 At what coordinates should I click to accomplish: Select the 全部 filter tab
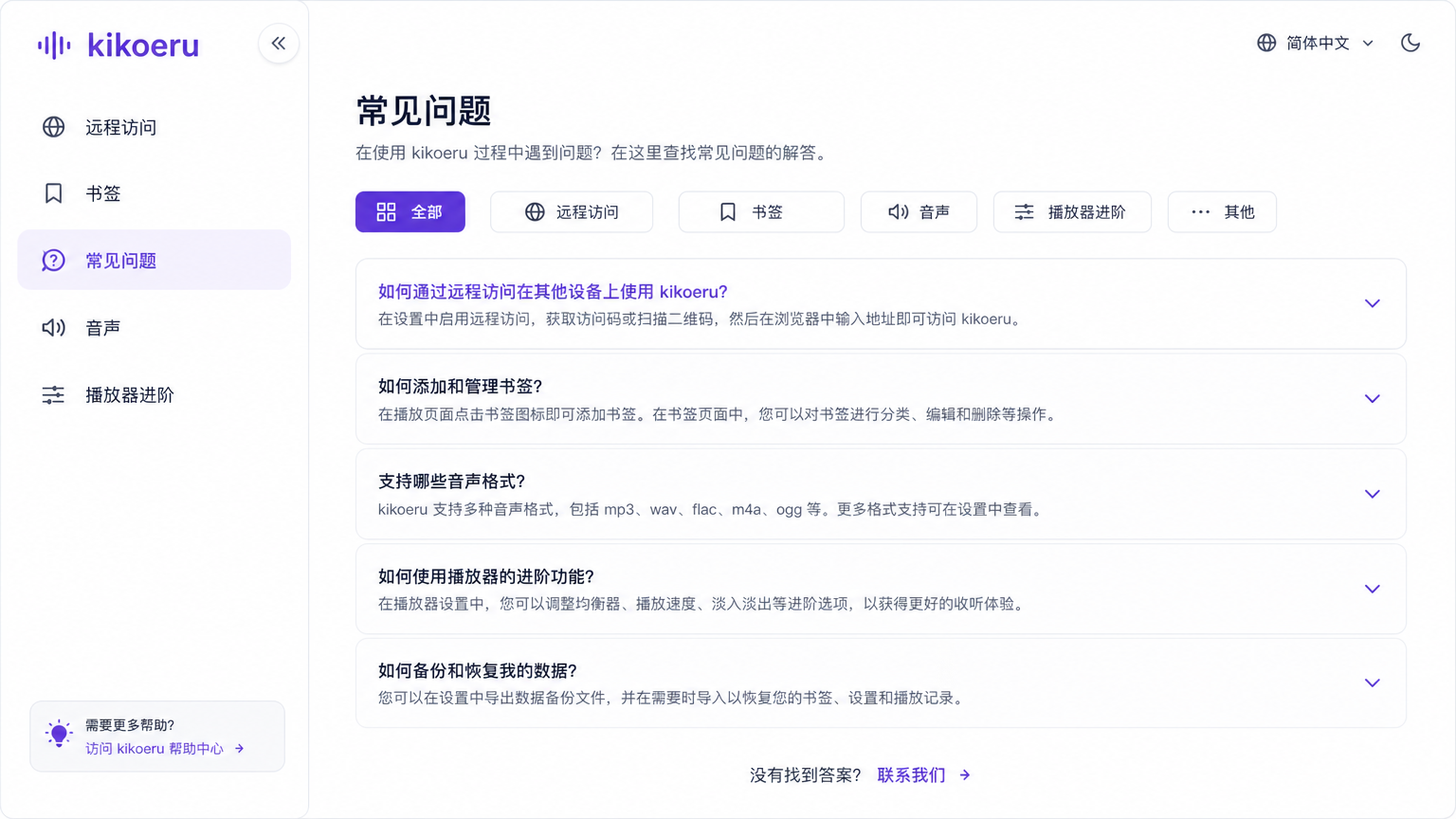coord(410,212)
